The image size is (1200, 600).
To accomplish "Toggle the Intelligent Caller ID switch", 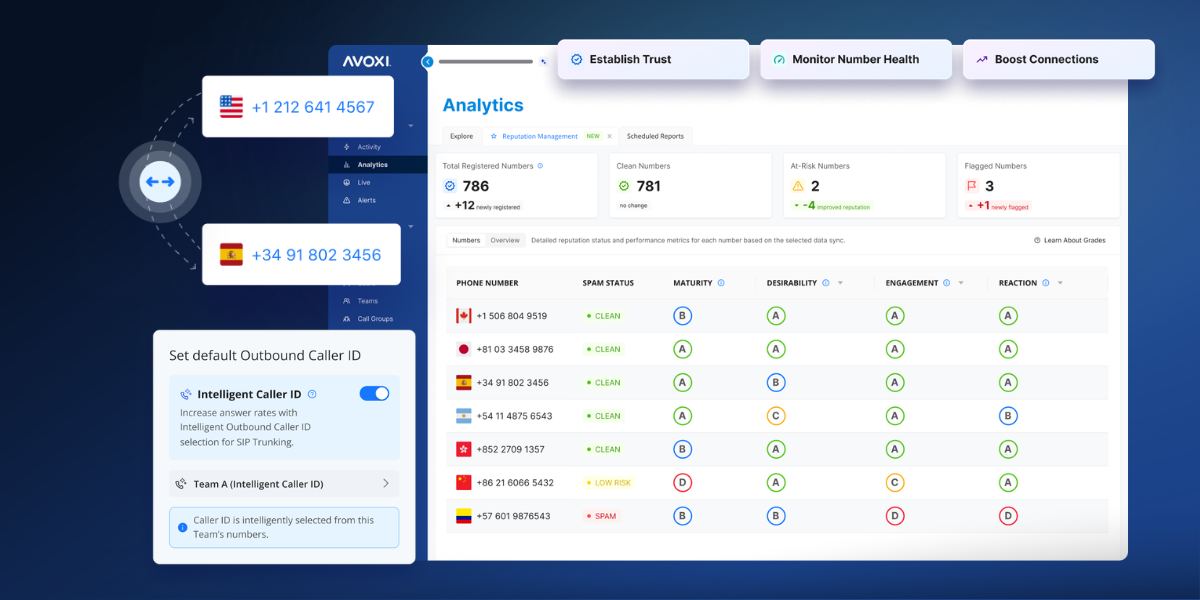I will pyautogui.click(x=374, y=394).
